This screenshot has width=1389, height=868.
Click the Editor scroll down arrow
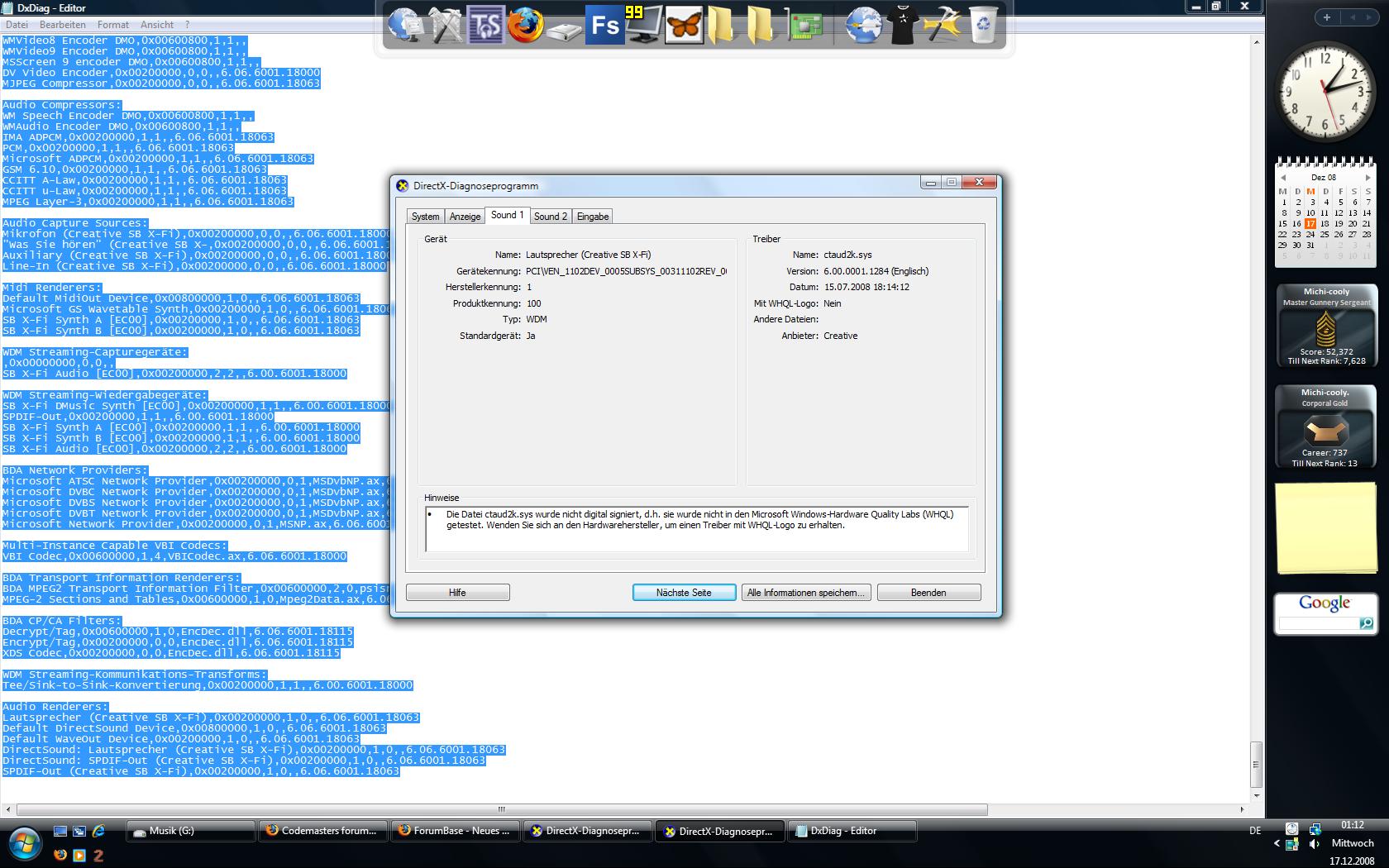(1257, 795)
